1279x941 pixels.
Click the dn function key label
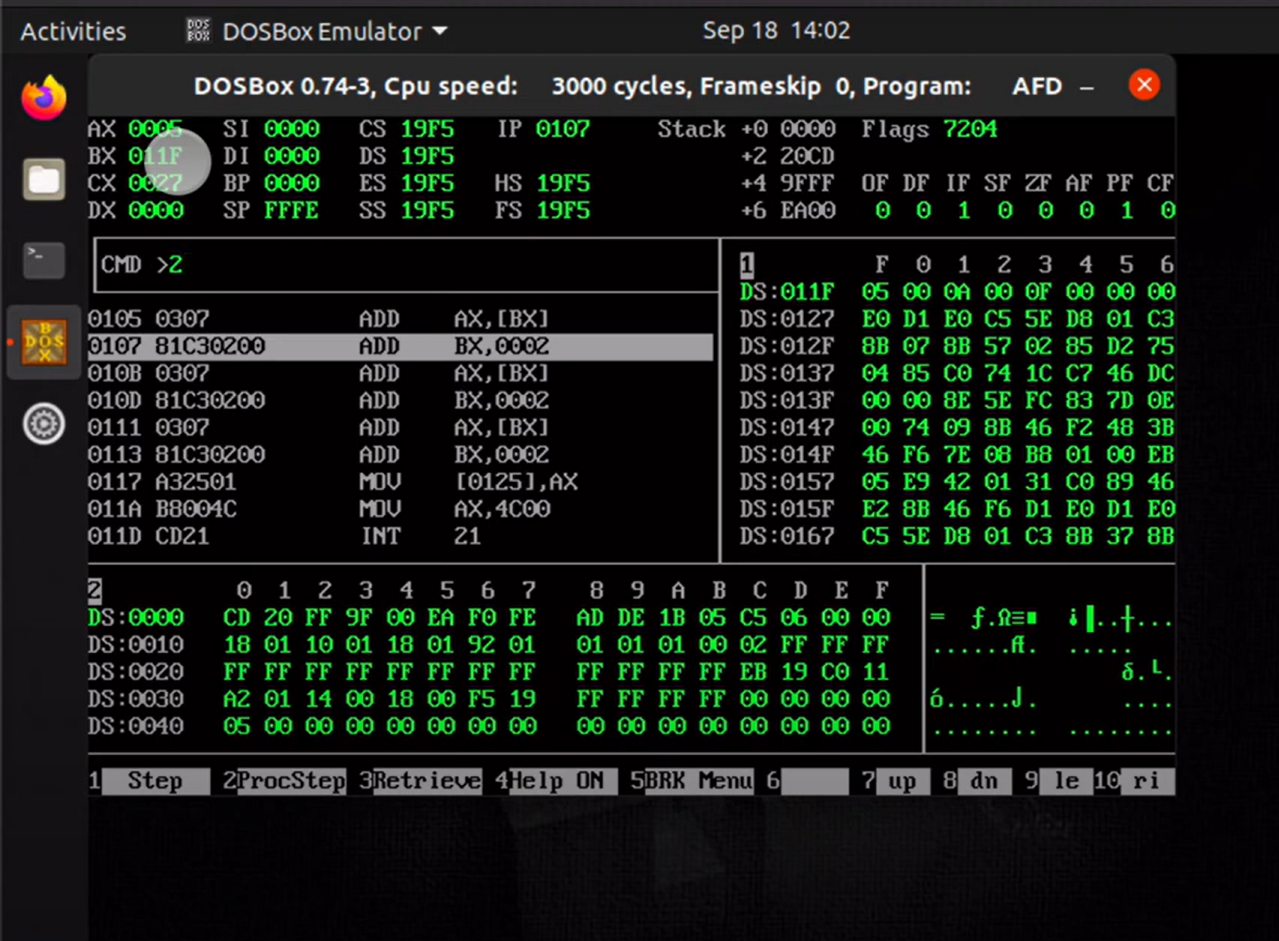coord(984,781)
